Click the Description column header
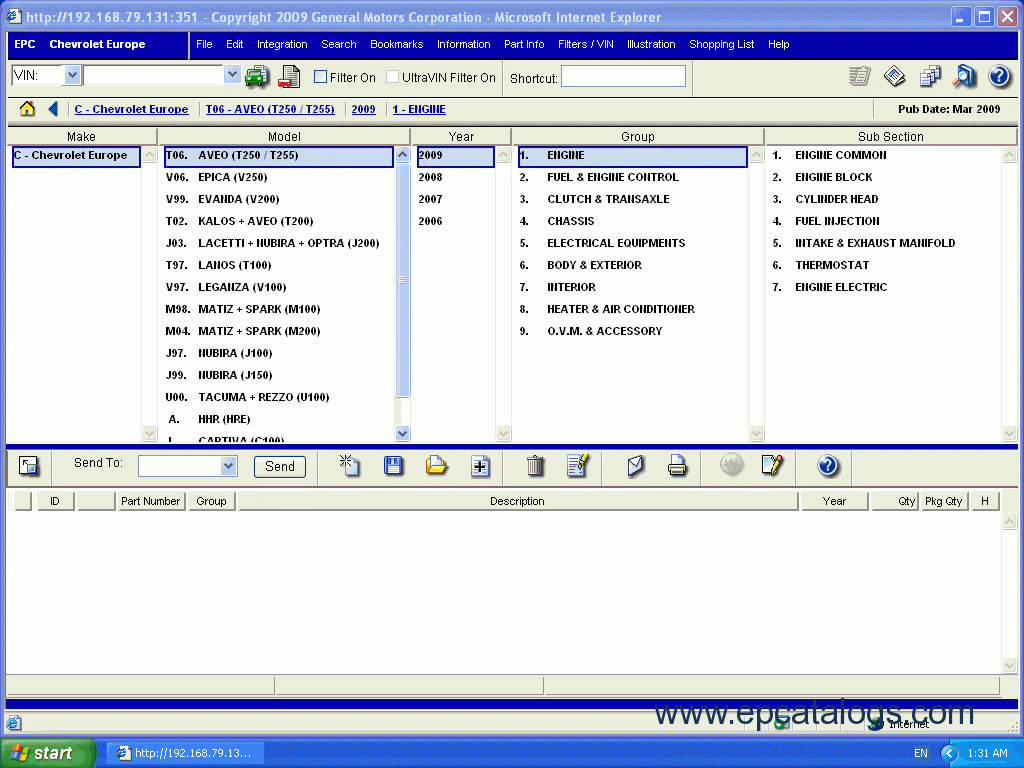1024x768 pixels. pos(517,501)
